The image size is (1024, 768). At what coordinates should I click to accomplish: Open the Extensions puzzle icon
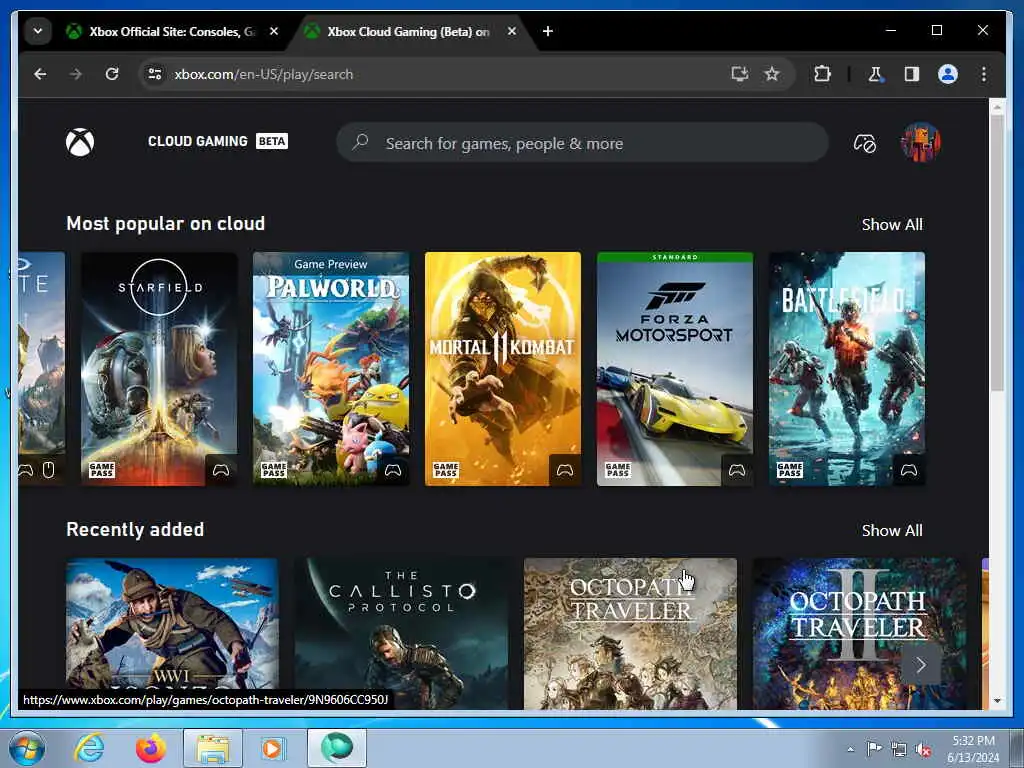pyautogui.click(x=822, y=74)
